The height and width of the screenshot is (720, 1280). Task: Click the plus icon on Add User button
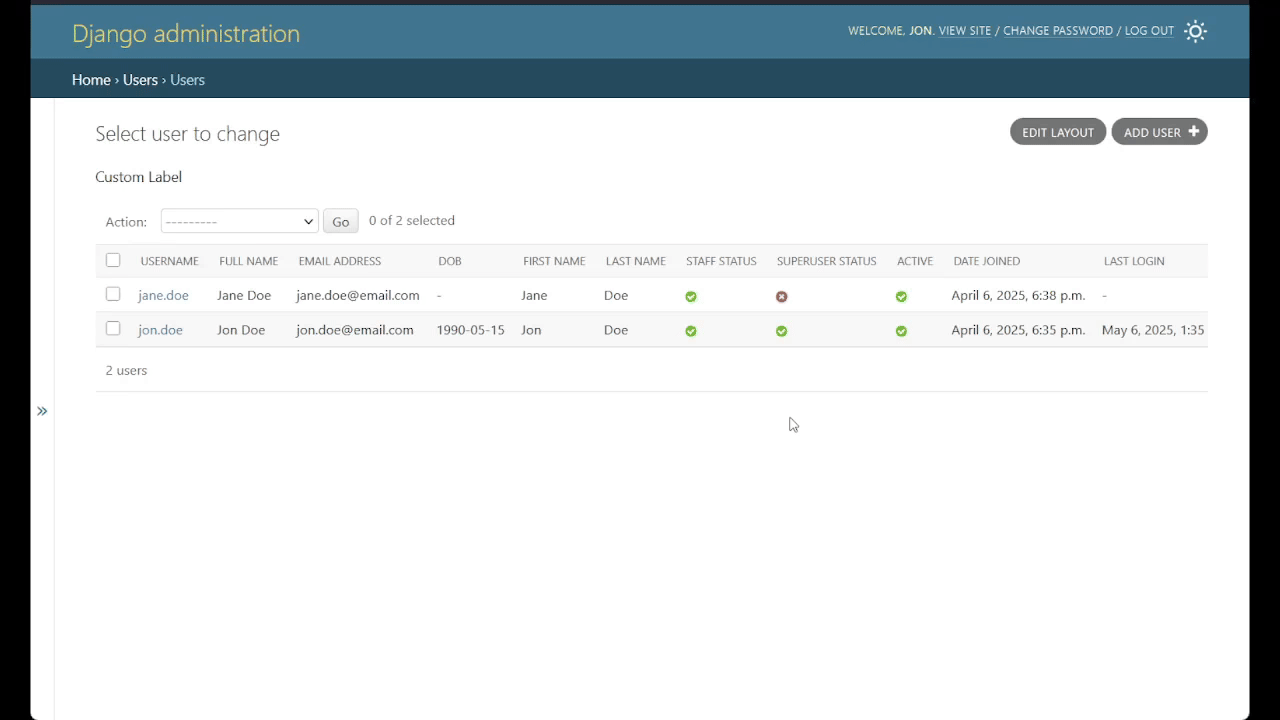(1193, 131)
